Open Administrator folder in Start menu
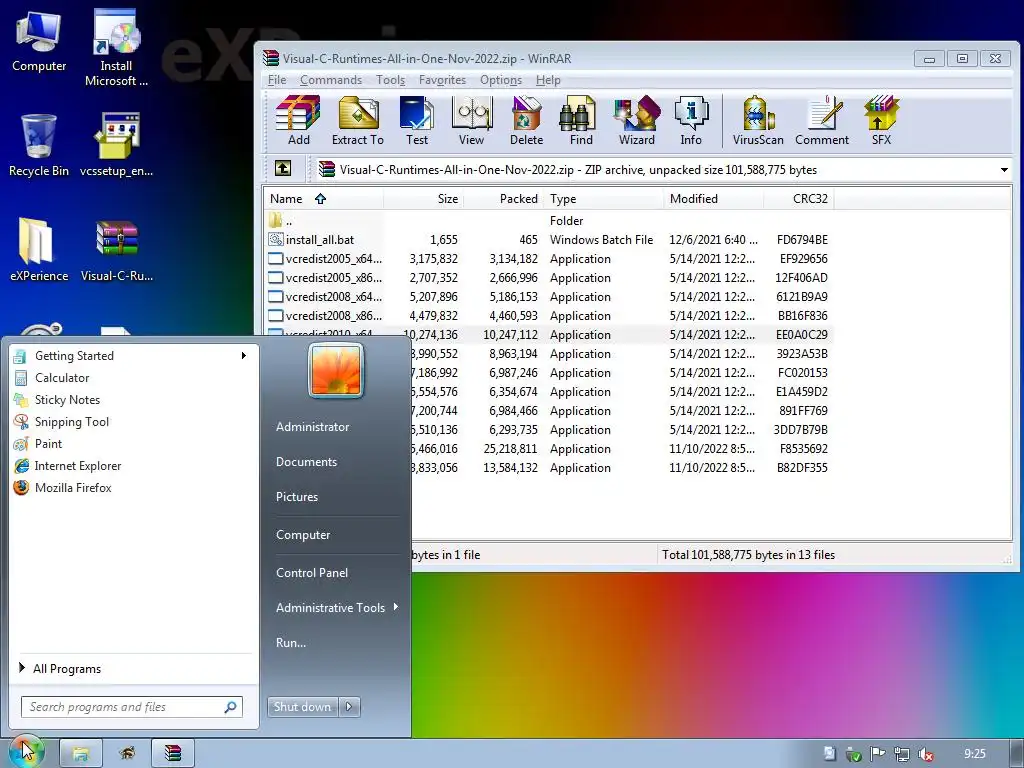The image size is (1024, 768). pos(312,426)
